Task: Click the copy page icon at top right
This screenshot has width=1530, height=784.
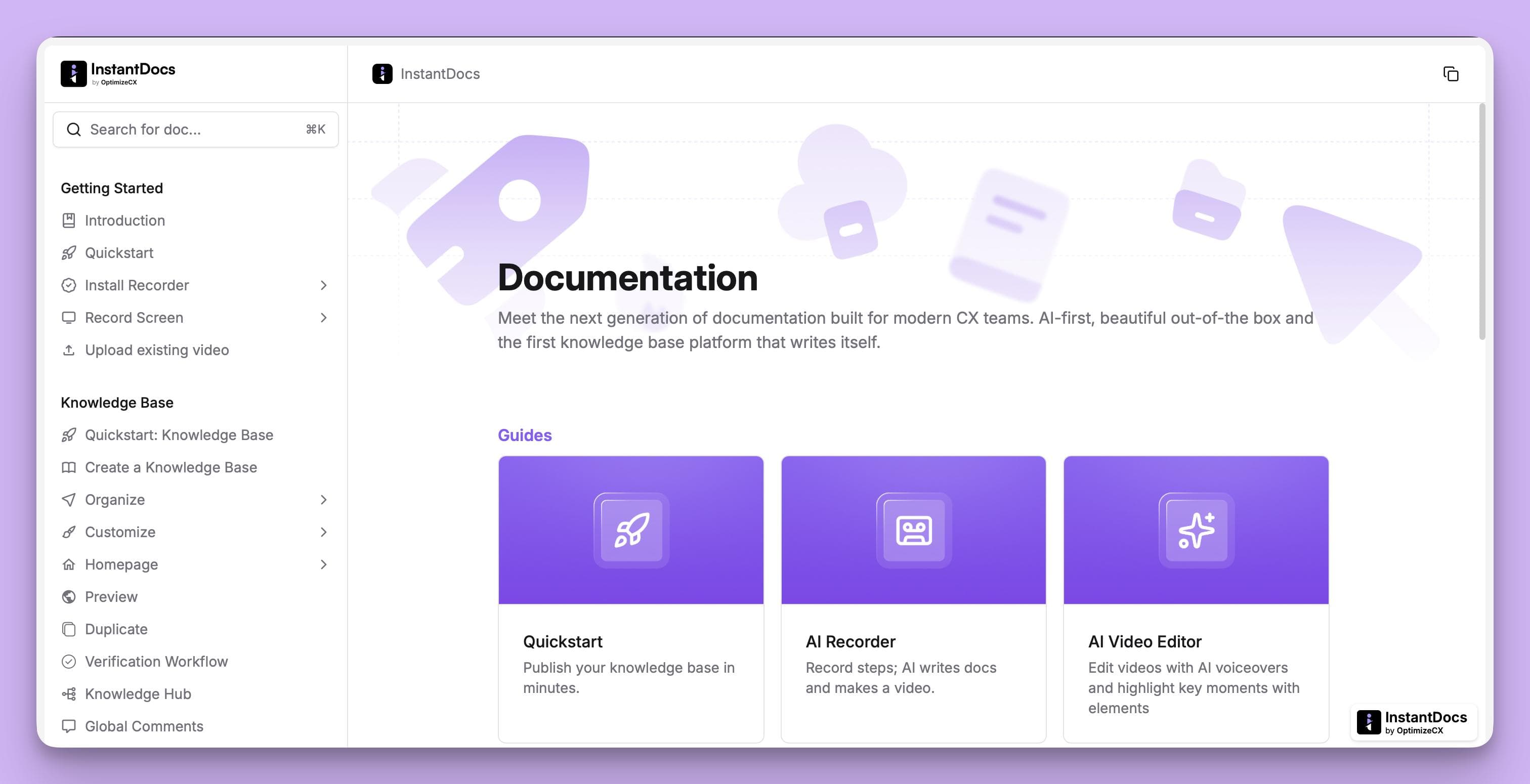Action: tap(1452, 74)
